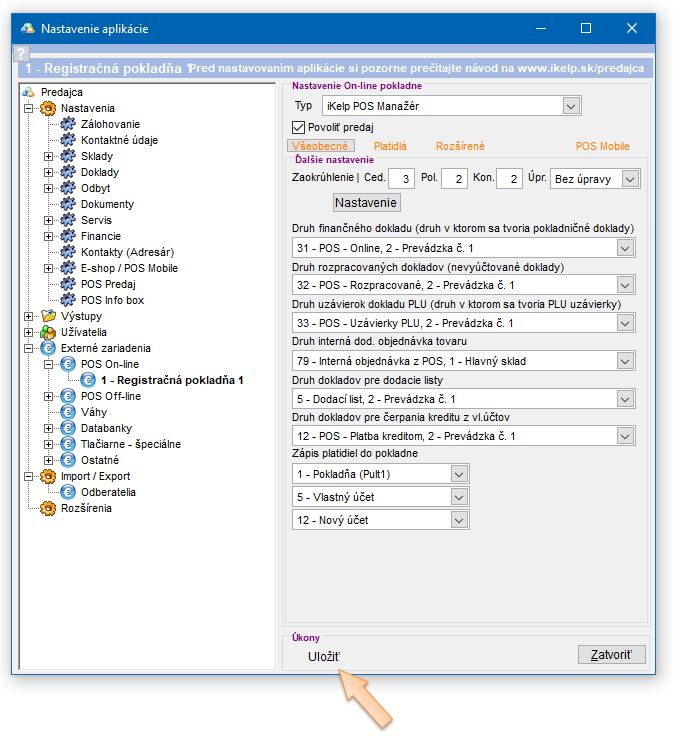Viewport: 673px width, 740px height.
Task: Click the Výstupy folder icon
Action: 48,316
